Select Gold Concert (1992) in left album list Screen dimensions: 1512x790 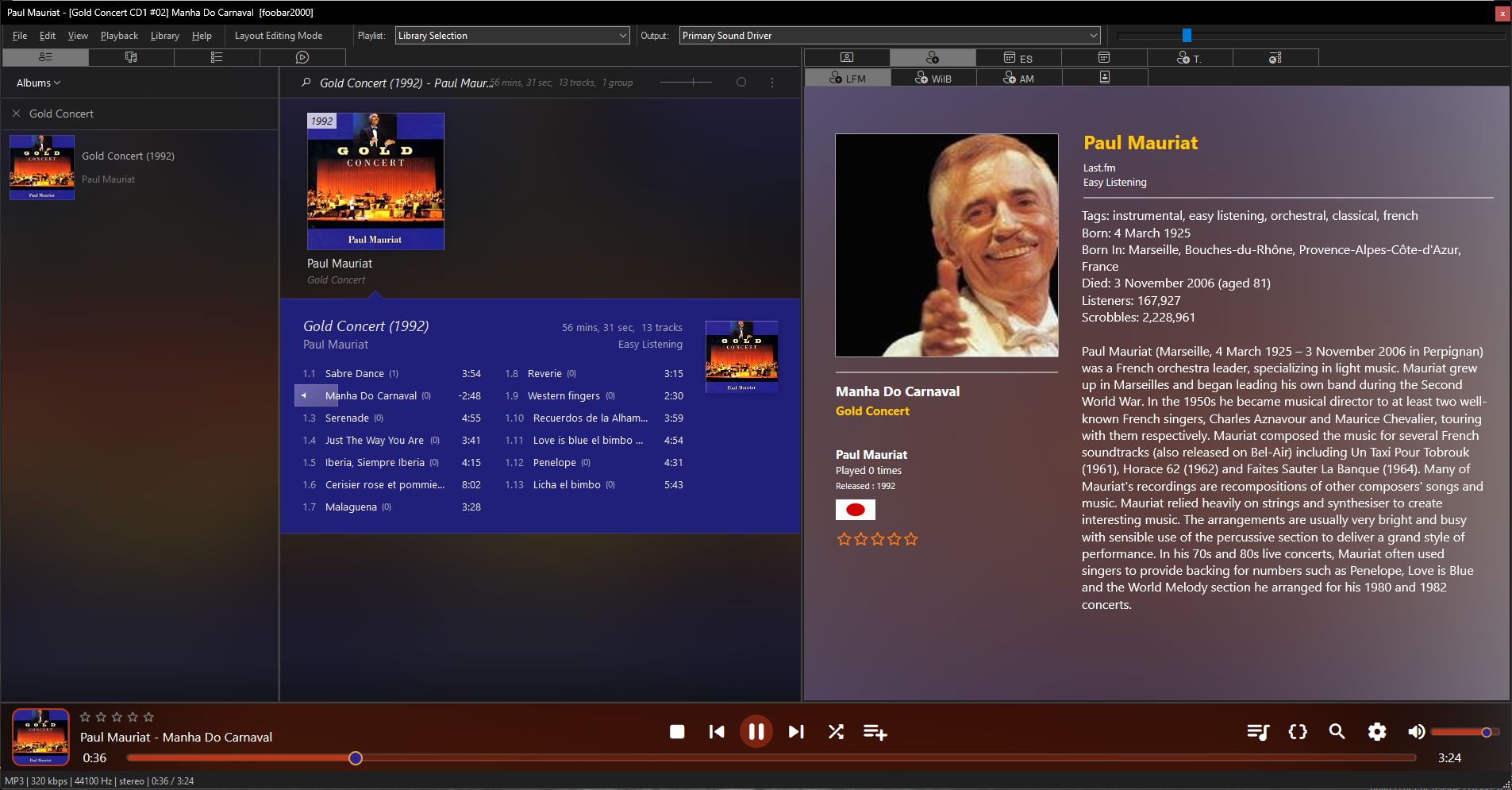tap(139, 167)
